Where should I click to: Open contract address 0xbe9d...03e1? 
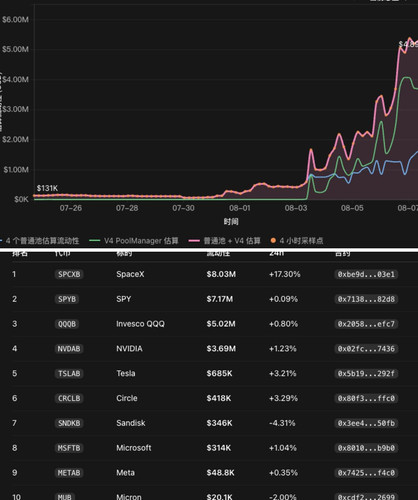click(366, 274)
